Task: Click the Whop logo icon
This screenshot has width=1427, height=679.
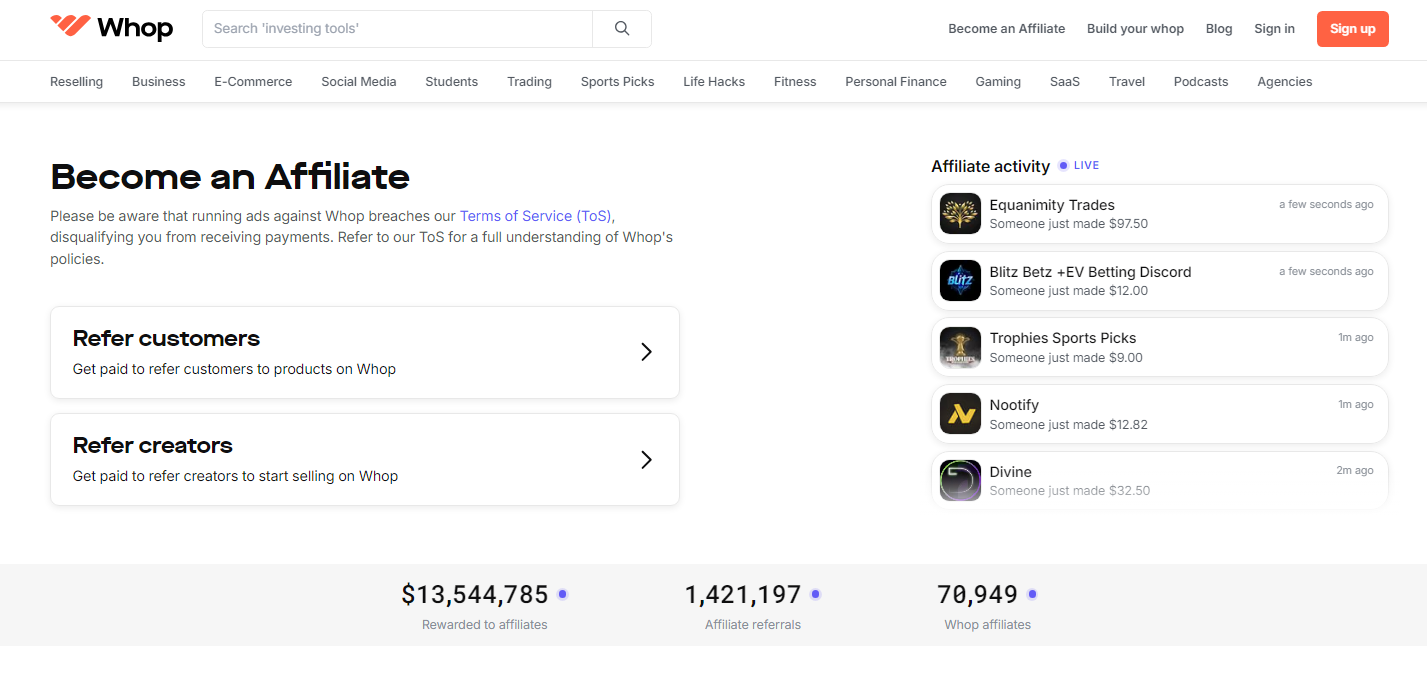Action: coord(68,28)
